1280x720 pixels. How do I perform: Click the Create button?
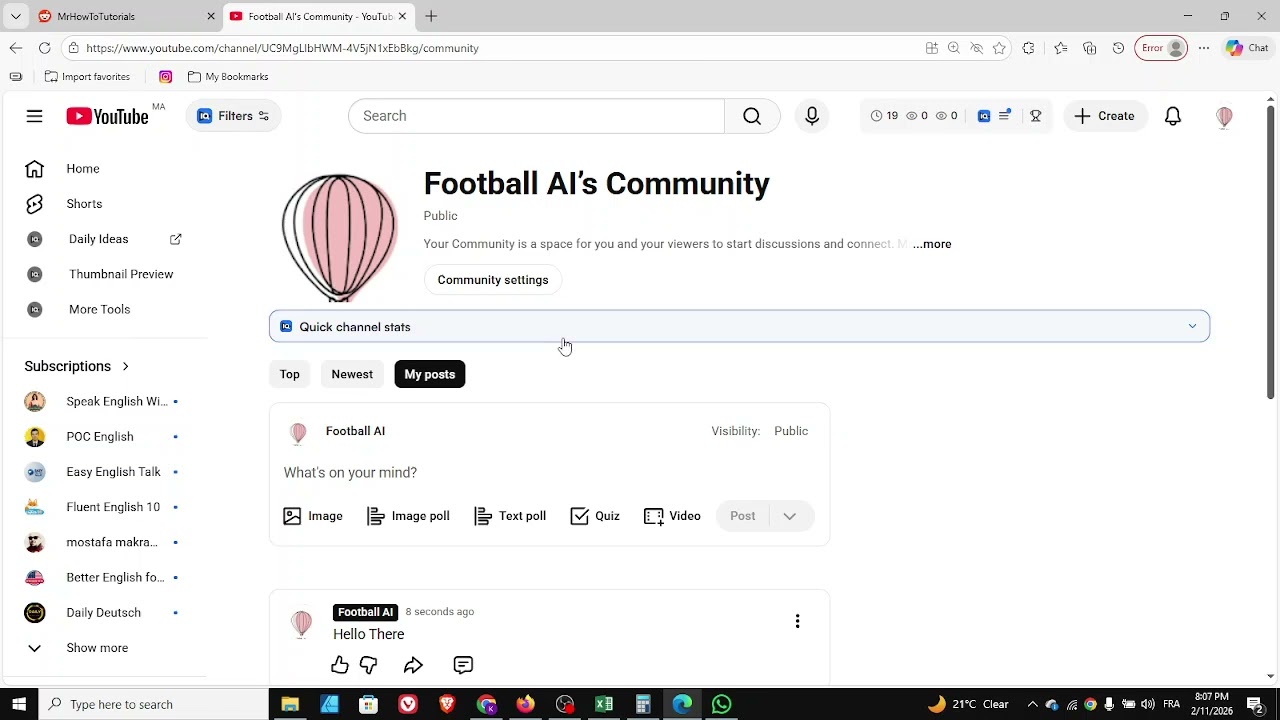tap(1105, 116)
